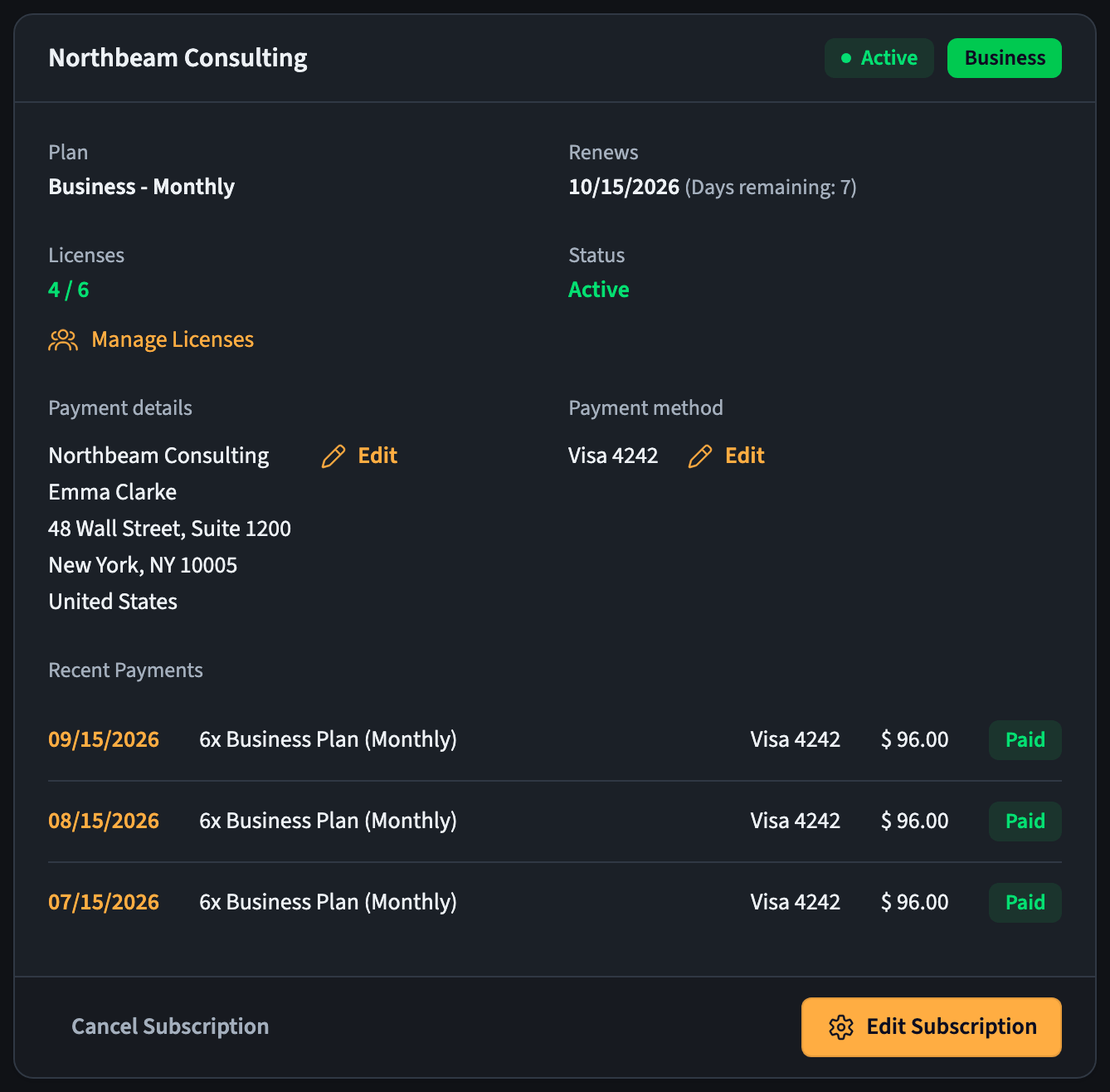Click 'Visa 4242' under Payment method
1110x1092 pixels.
(613, 456)
